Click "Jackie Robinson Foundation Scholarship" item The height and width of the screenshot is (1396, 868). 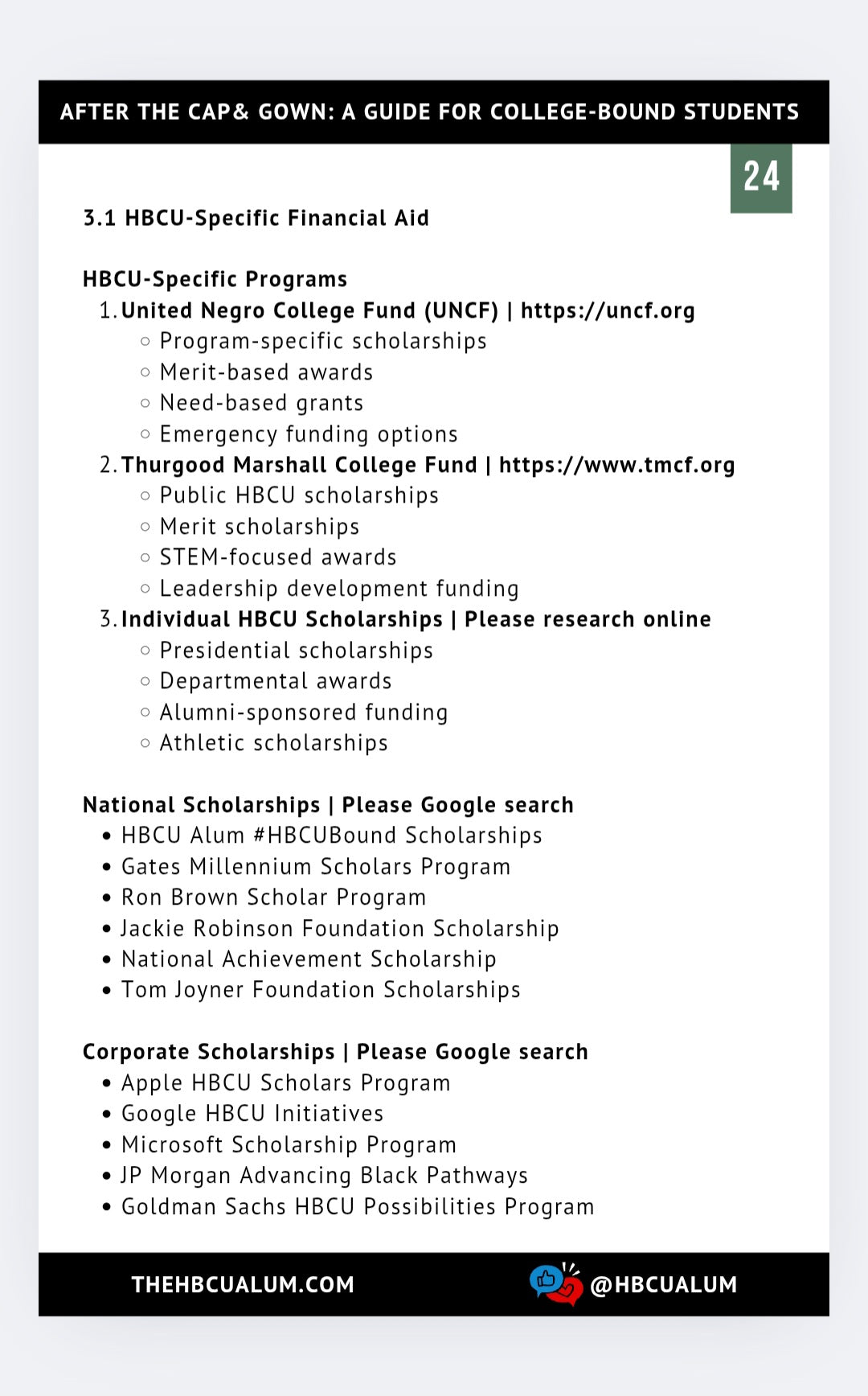click(340, 929)
